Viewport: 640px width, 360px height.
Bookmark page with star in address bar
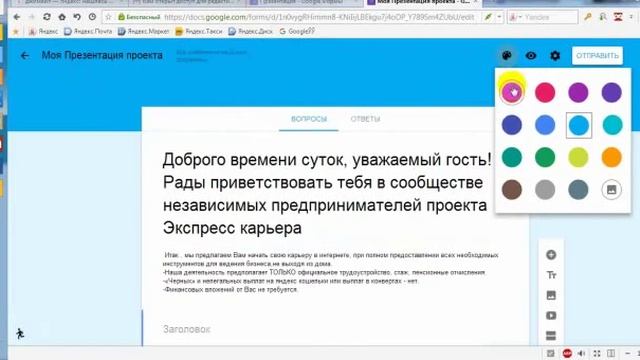(108, 17)
